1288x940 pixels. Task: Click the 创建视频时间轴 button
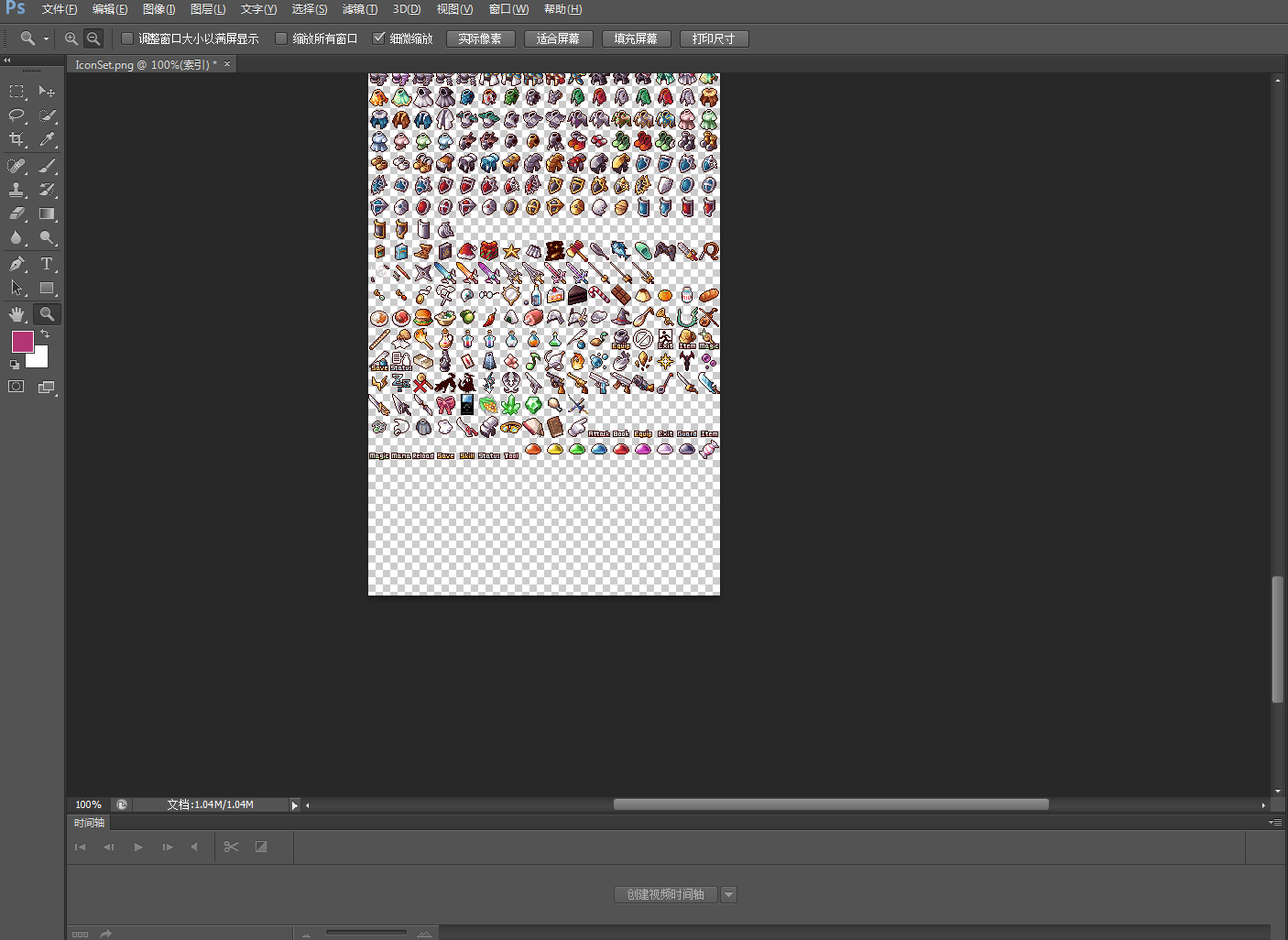pos(666,894)
